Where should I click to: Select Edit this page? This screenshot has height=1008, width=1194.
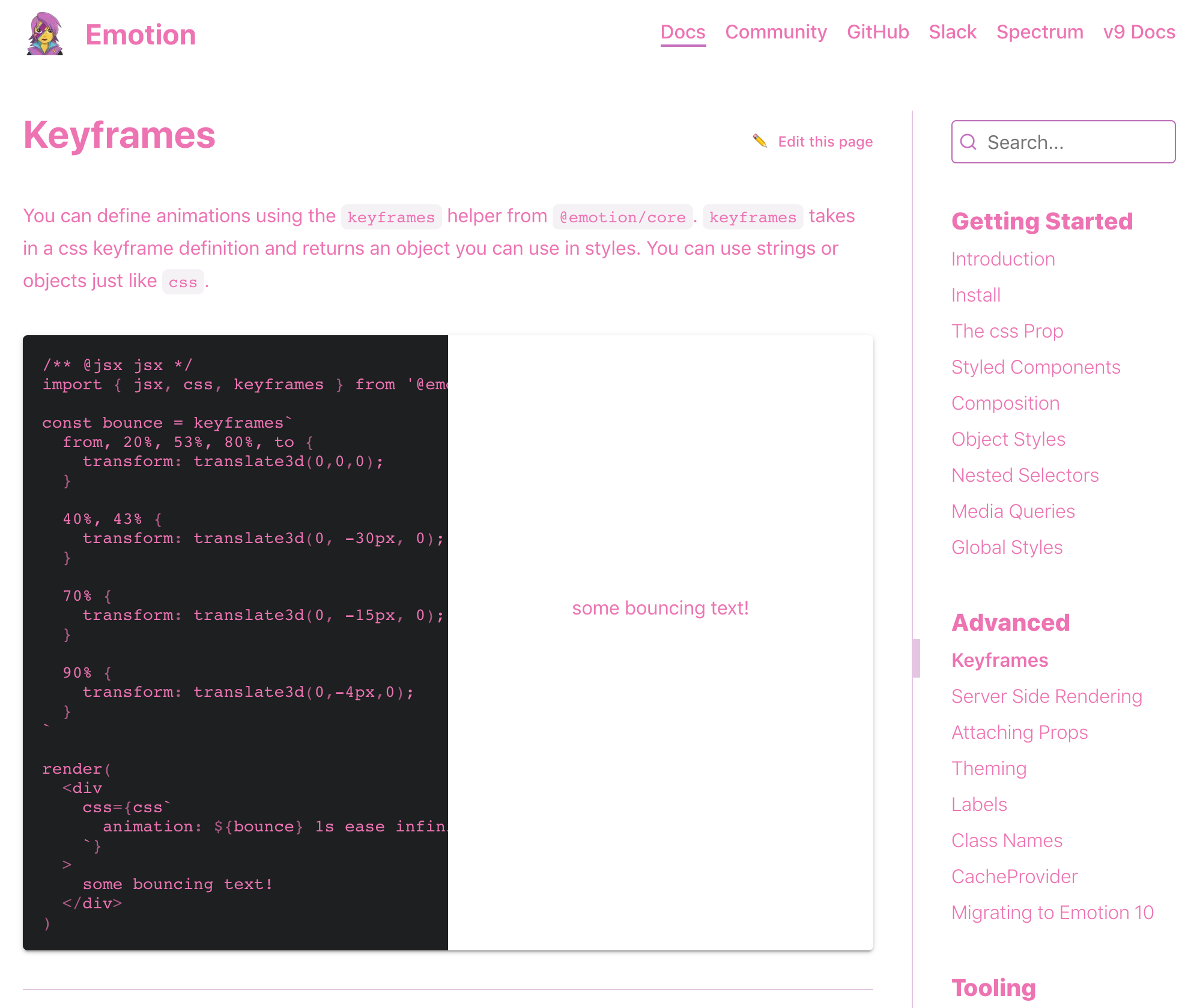(x=825, y=141)
